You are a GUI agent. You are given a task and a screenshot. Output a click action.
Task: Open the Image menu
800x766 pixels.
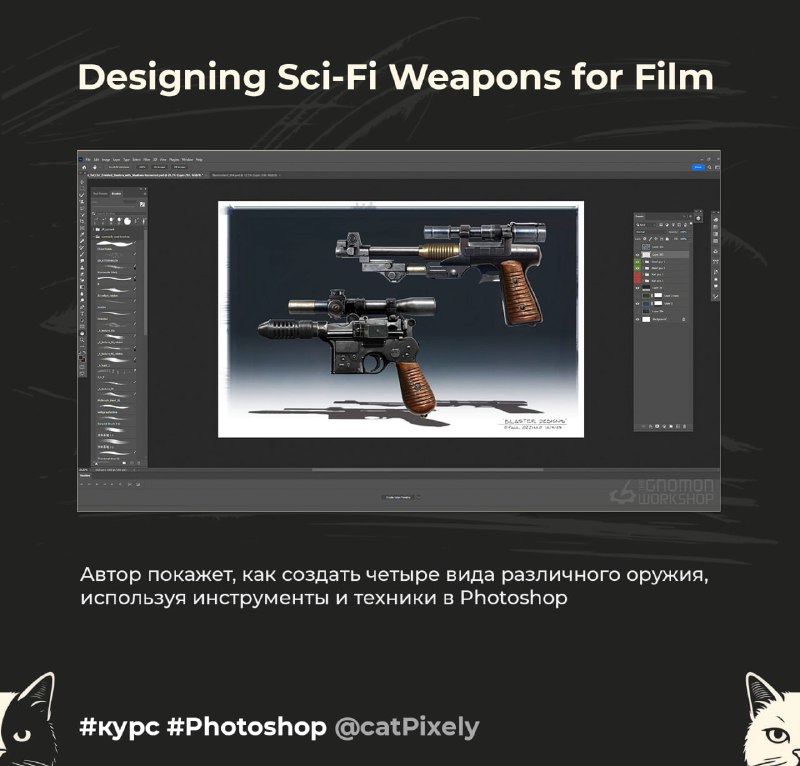(x=106, y=160)
